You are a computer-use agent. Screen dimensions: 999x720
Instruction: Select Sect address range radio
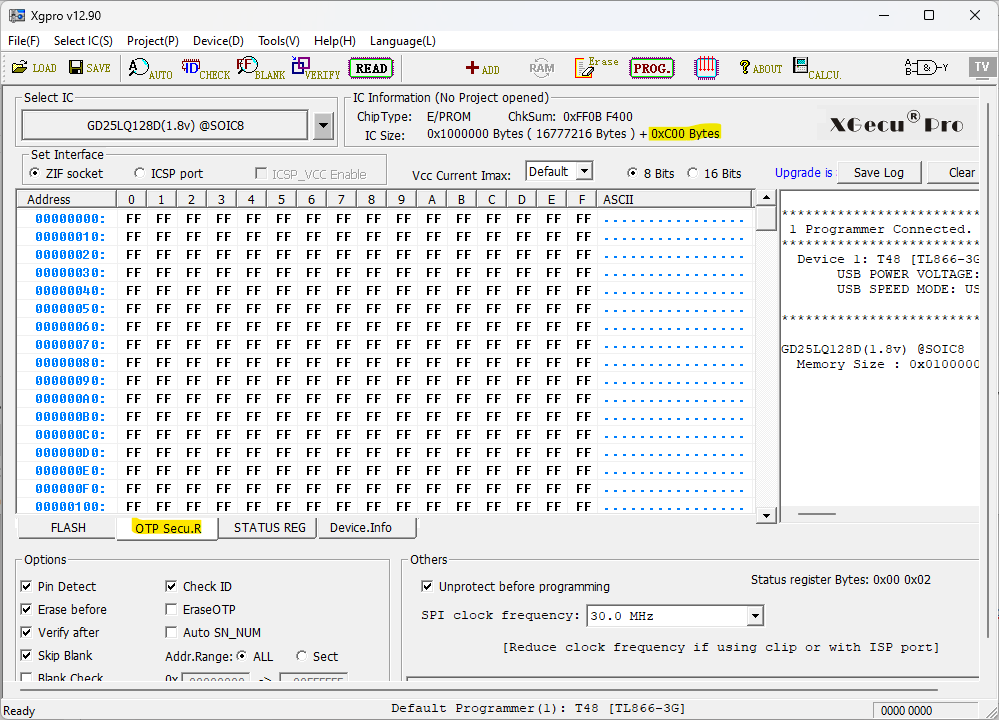[x=302, y=656]
